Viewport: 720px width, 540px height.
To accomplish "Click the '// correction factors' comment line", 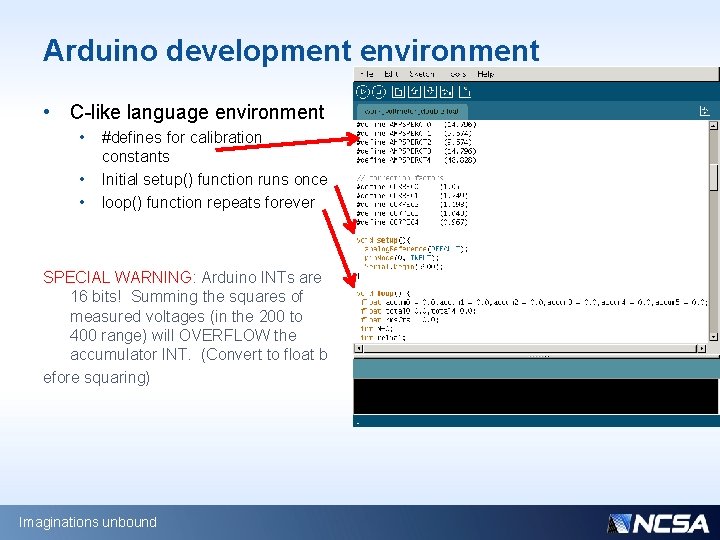I will 400,178.
